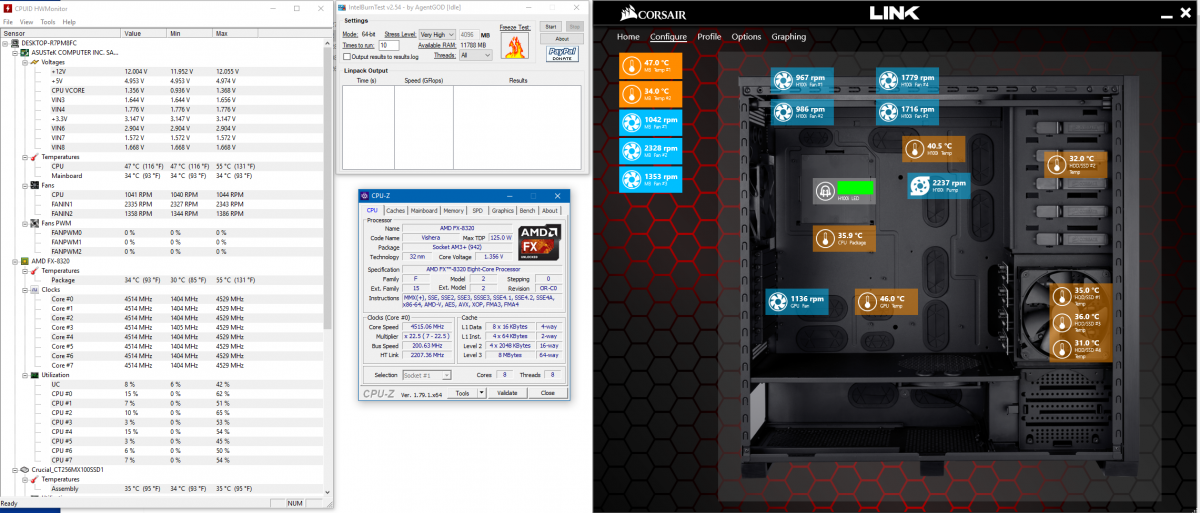Open the Graphing tab in Corsair Link

point(789,37)
